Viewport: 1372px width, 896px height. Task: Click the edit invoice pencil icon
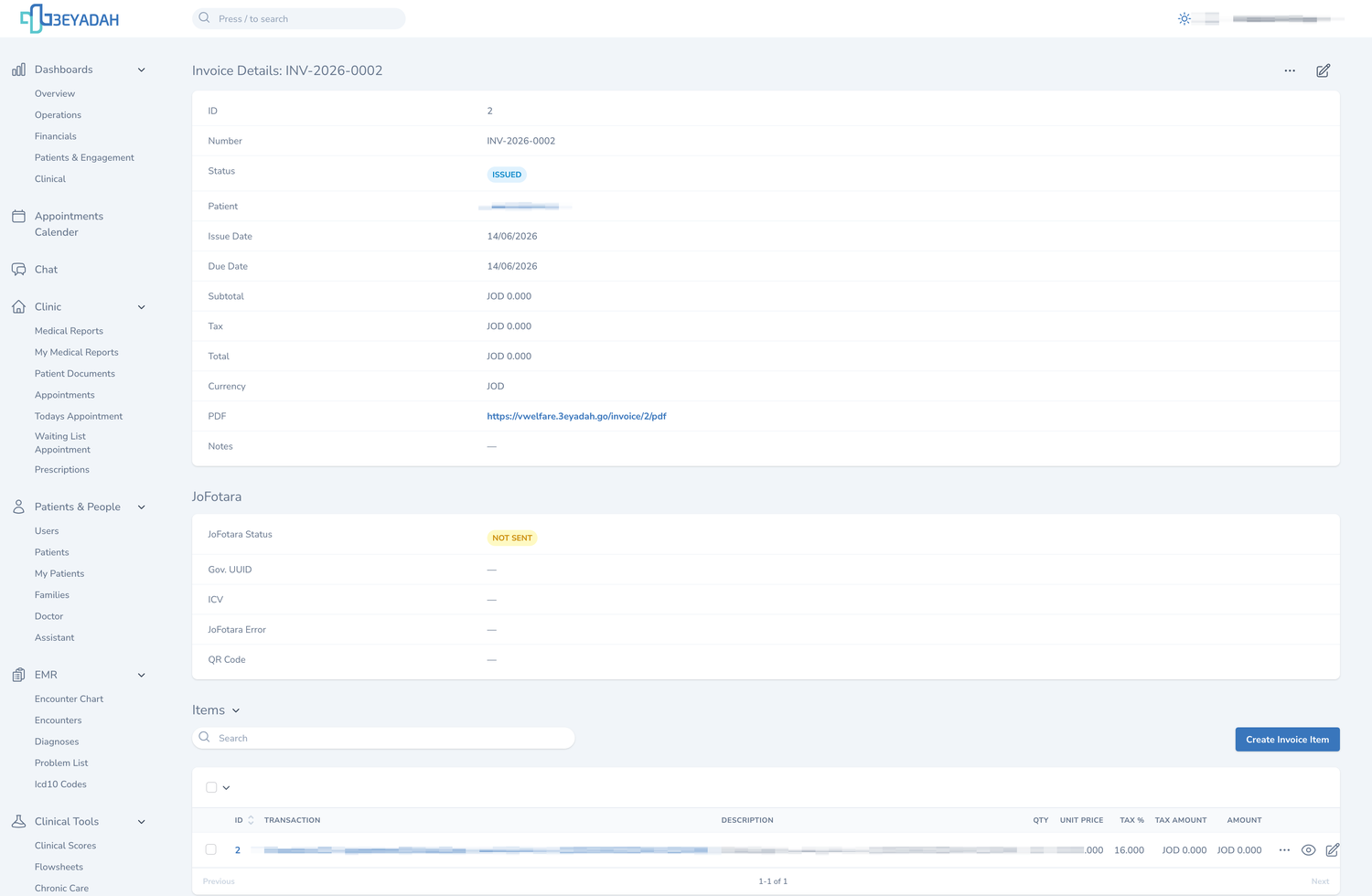tap(1323, 70)
